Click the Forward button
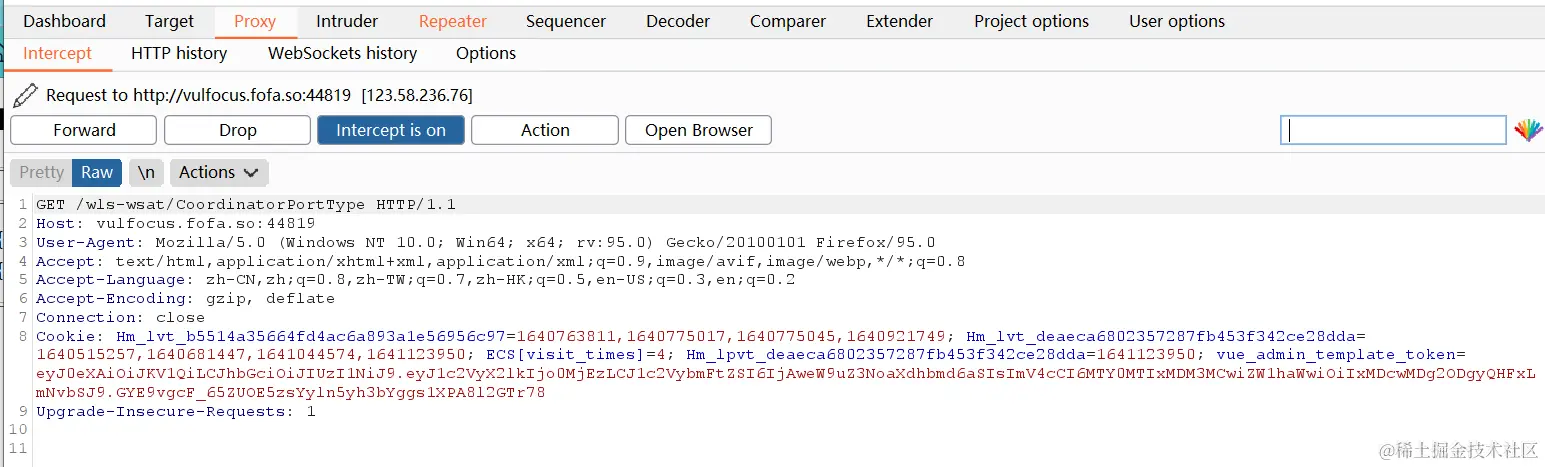Viewport: 1545px width, 467px height. point(84,130)
